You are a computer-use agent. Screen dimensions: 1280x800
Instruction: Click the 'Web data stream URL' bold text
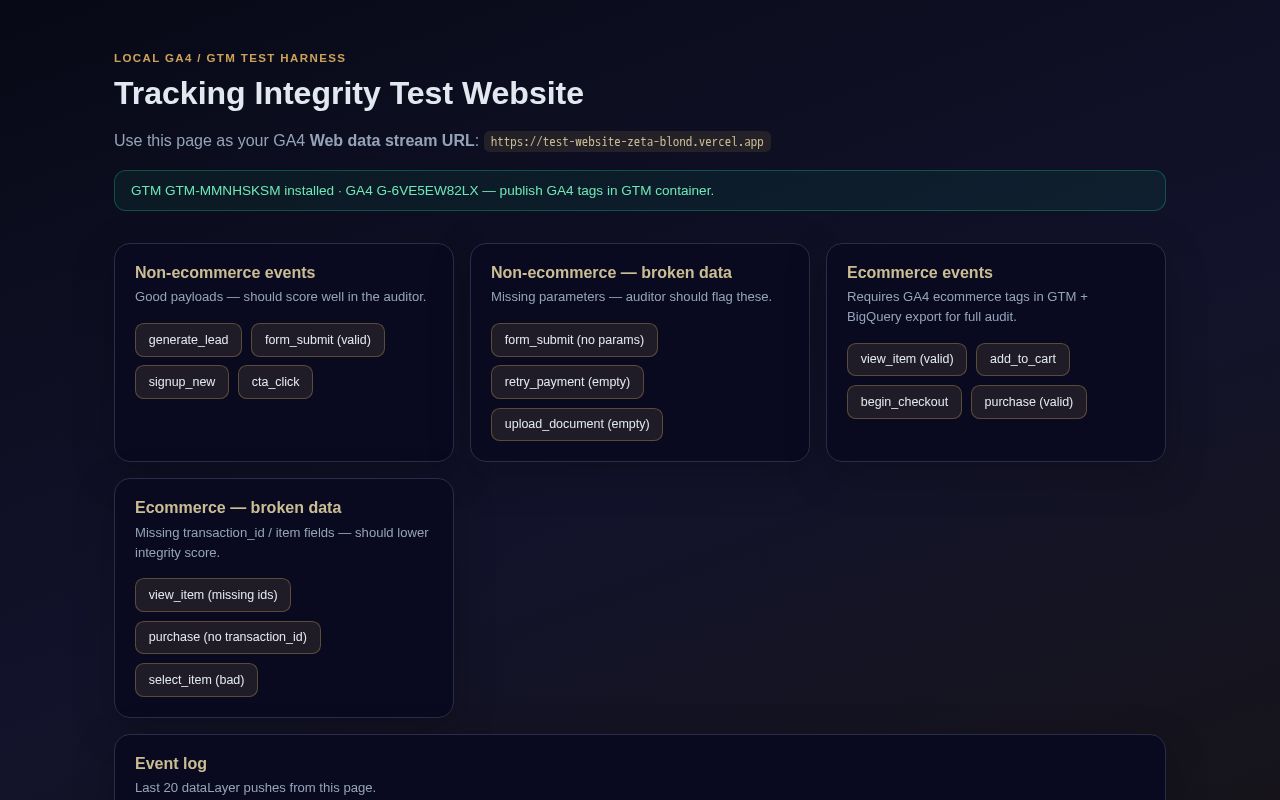392,141
